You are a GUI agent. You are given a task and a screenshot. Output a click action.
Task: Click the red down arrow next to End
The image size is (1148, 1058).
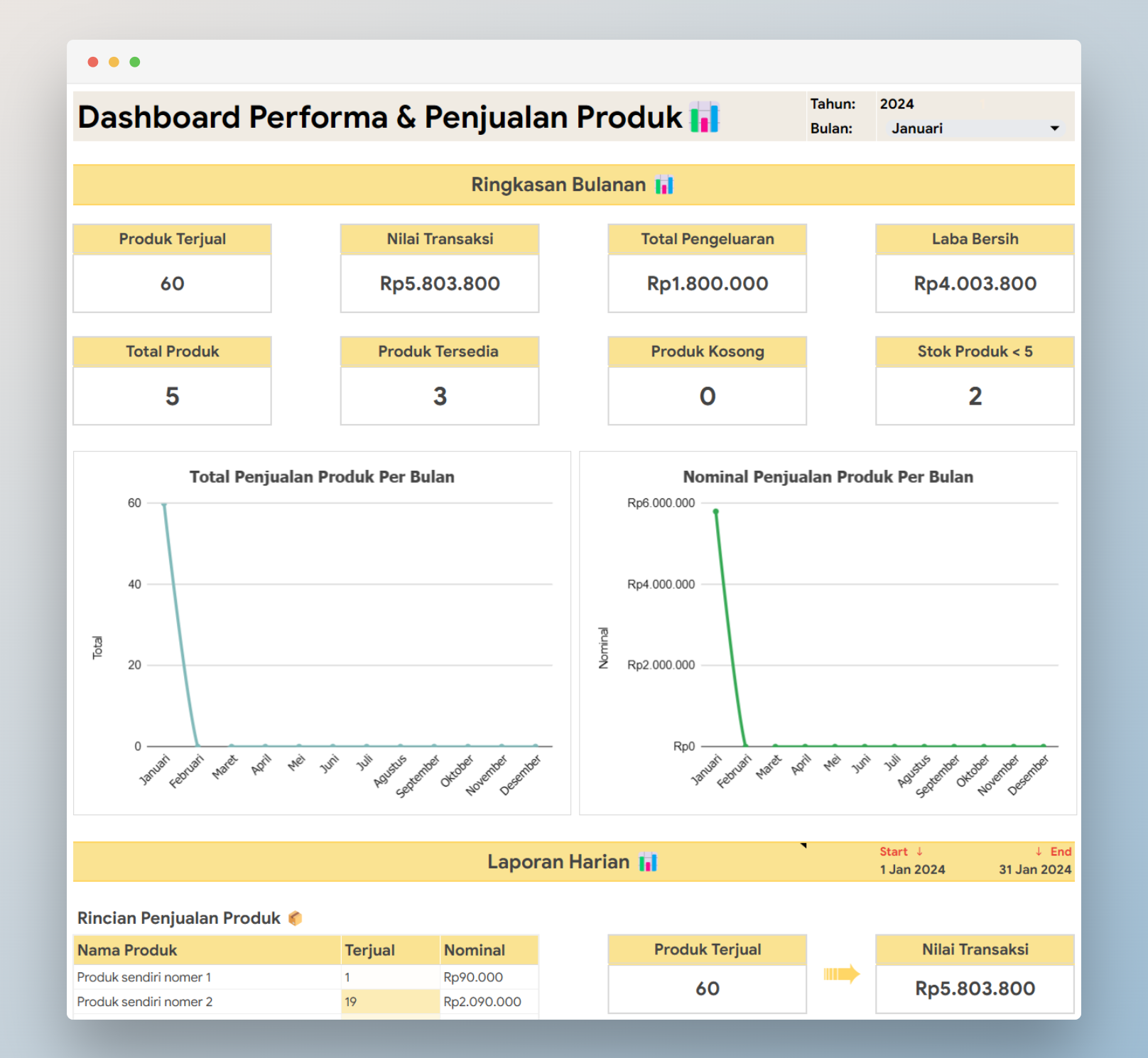[1039, 851]
